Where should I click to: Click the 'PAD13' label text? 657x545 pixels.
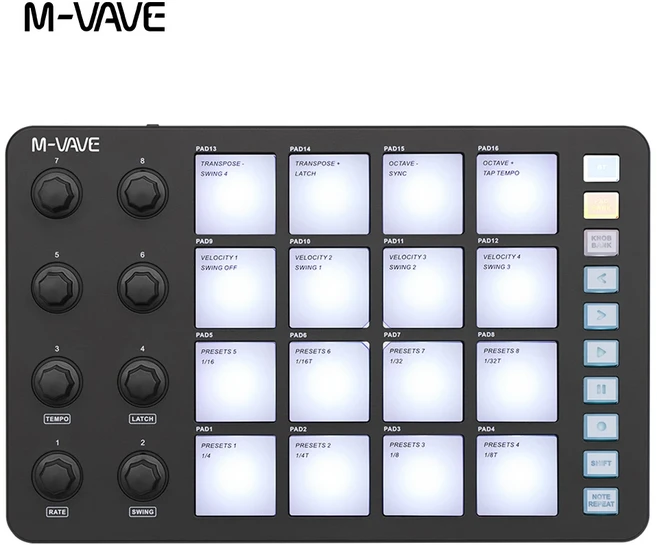point(206,149)
